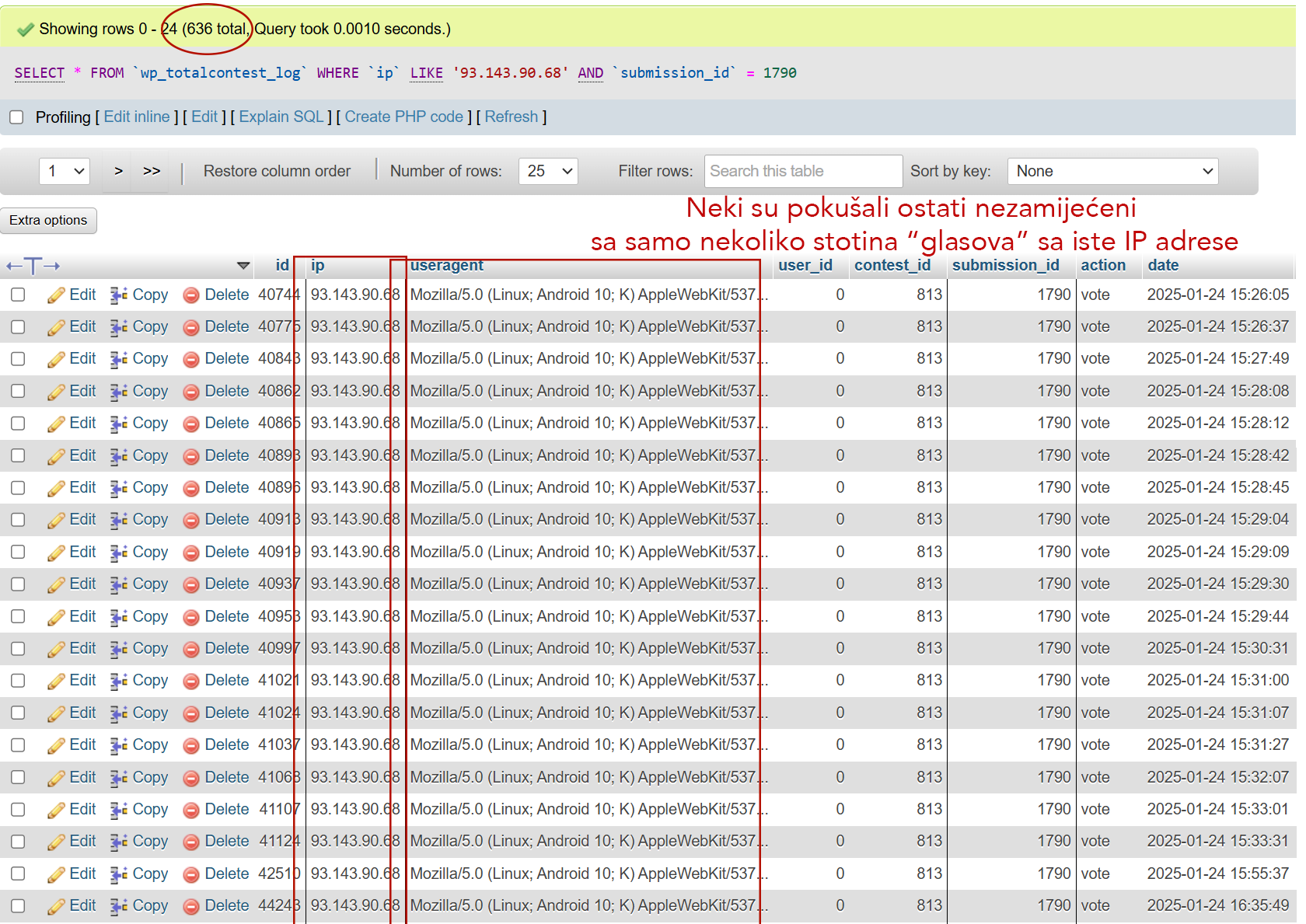The width and height of the screenshot is (1306, 924).
Task: Focus the Filter rows search field
Action: [804, 171]
